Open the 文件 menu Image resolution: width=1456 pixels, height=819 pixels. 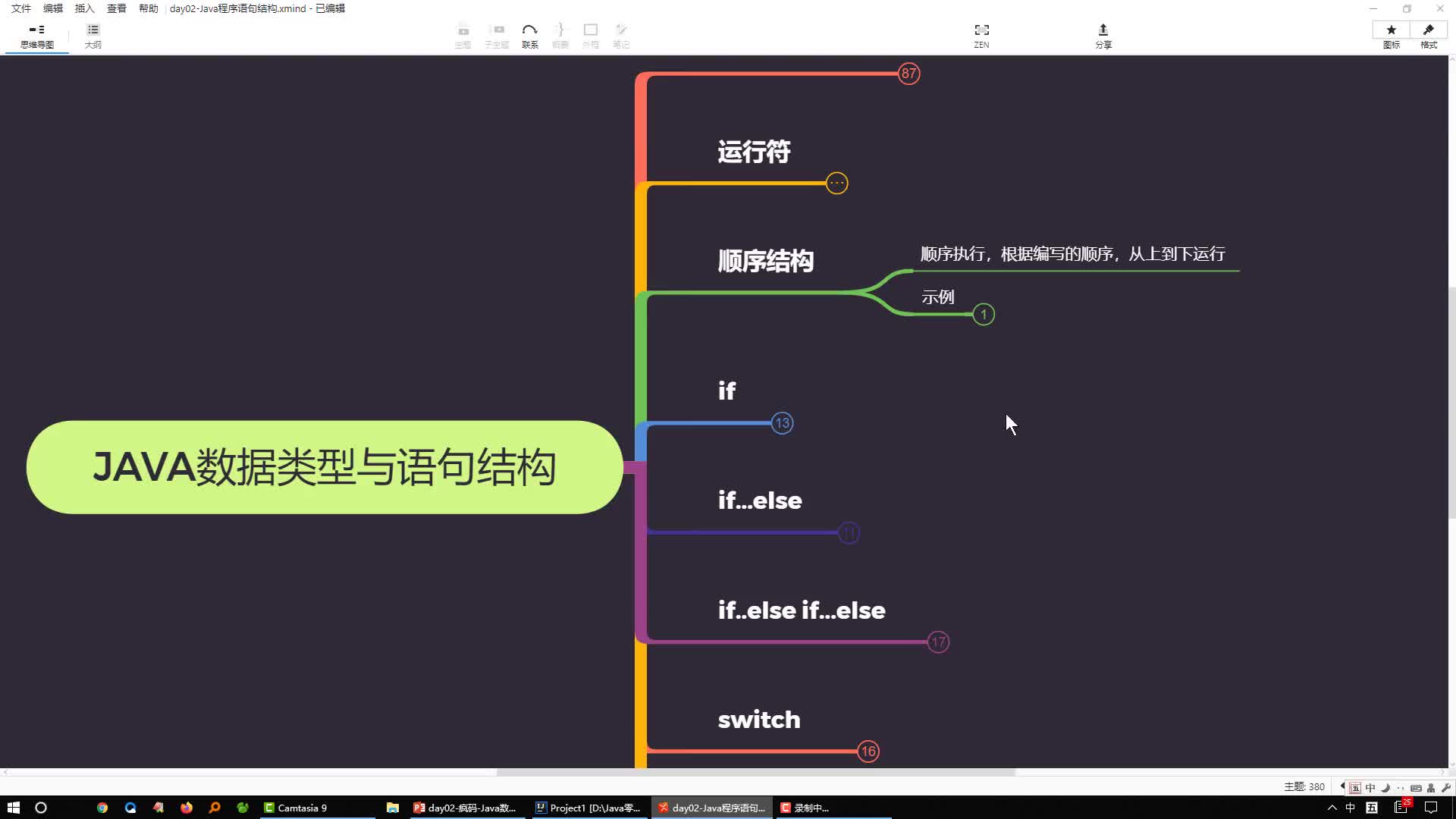point(21,8)
